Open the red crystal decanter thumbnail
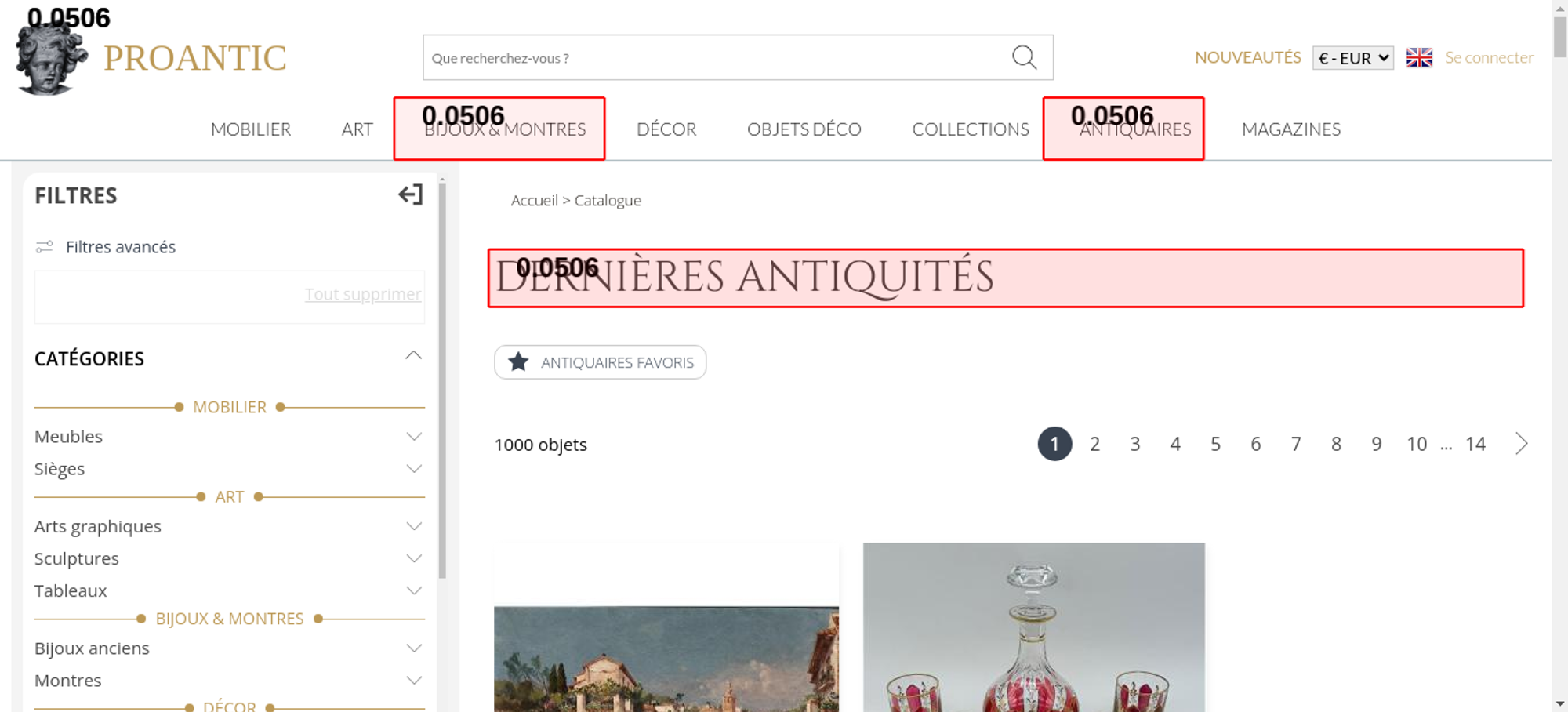Viewport: 1568px width, 712px height. 1033,627
